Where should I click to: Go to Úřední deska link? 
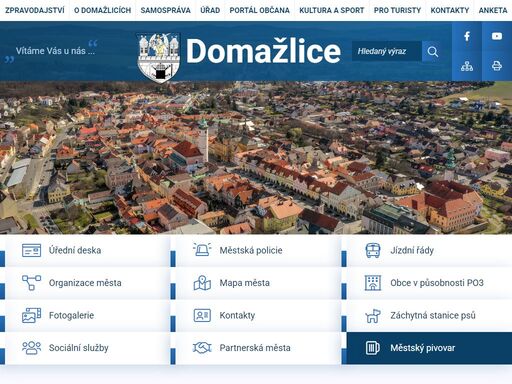point(75,250)
